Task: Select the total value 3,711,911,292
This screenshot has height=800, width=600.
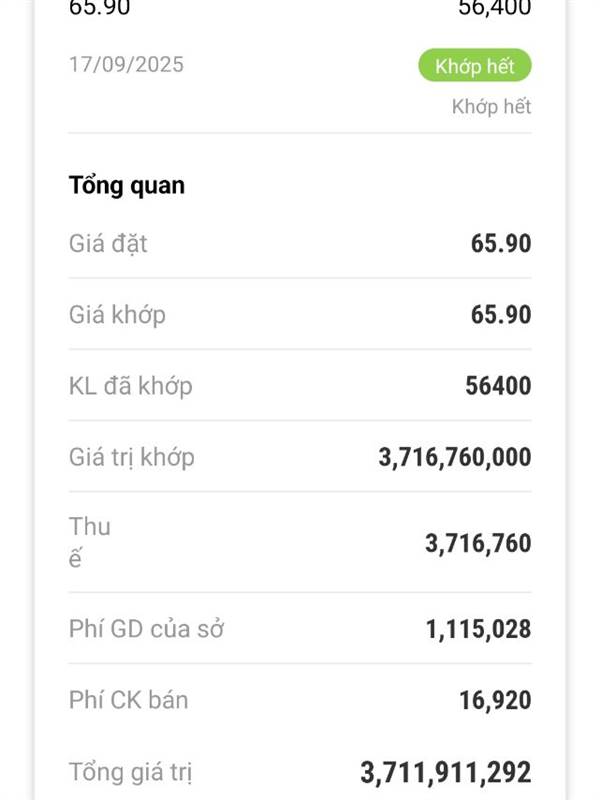Action: pyautogui.click(x=446, y=772)
